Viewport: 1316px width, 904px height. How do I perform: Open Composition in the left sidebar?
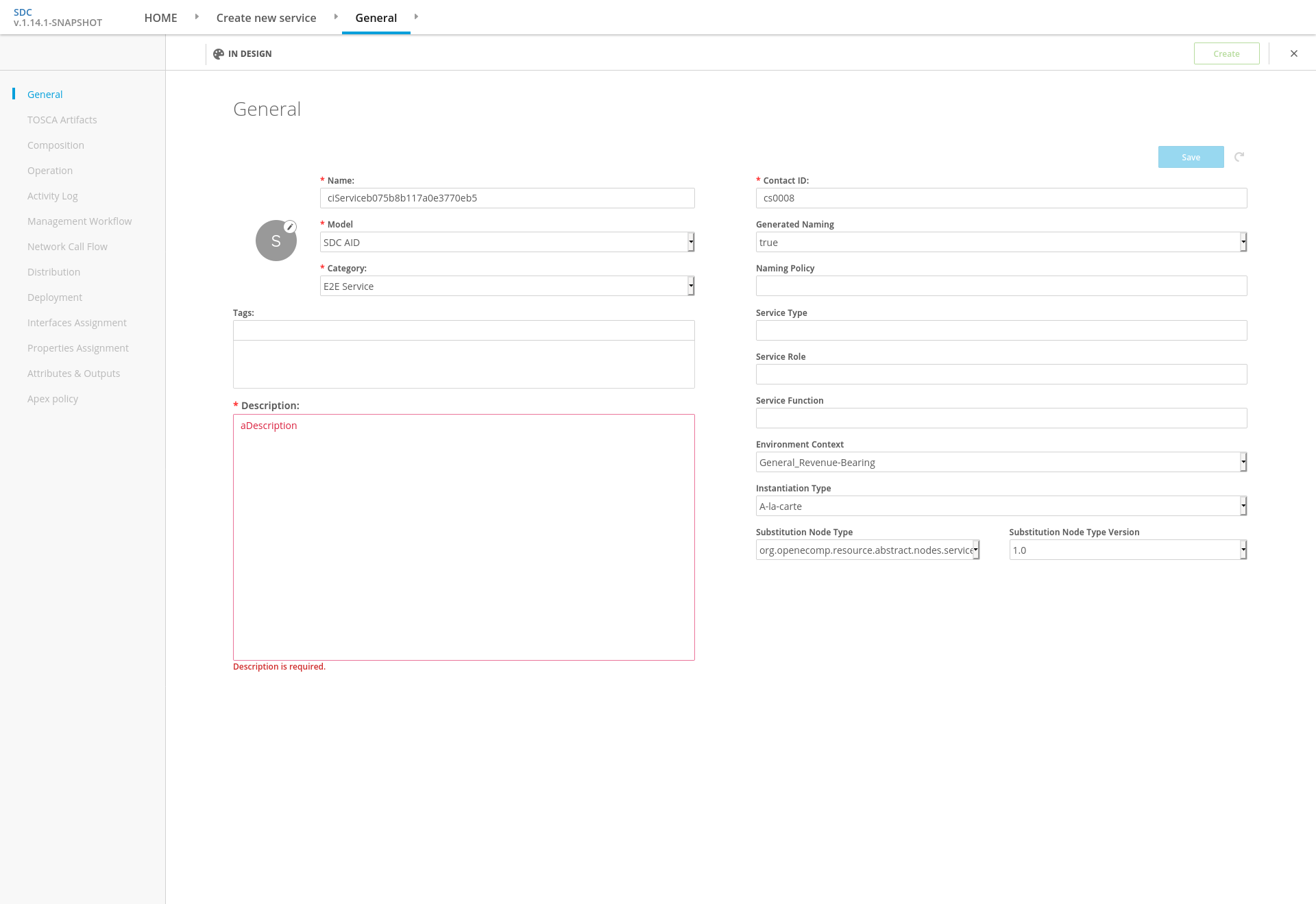[x=56, y=145]
